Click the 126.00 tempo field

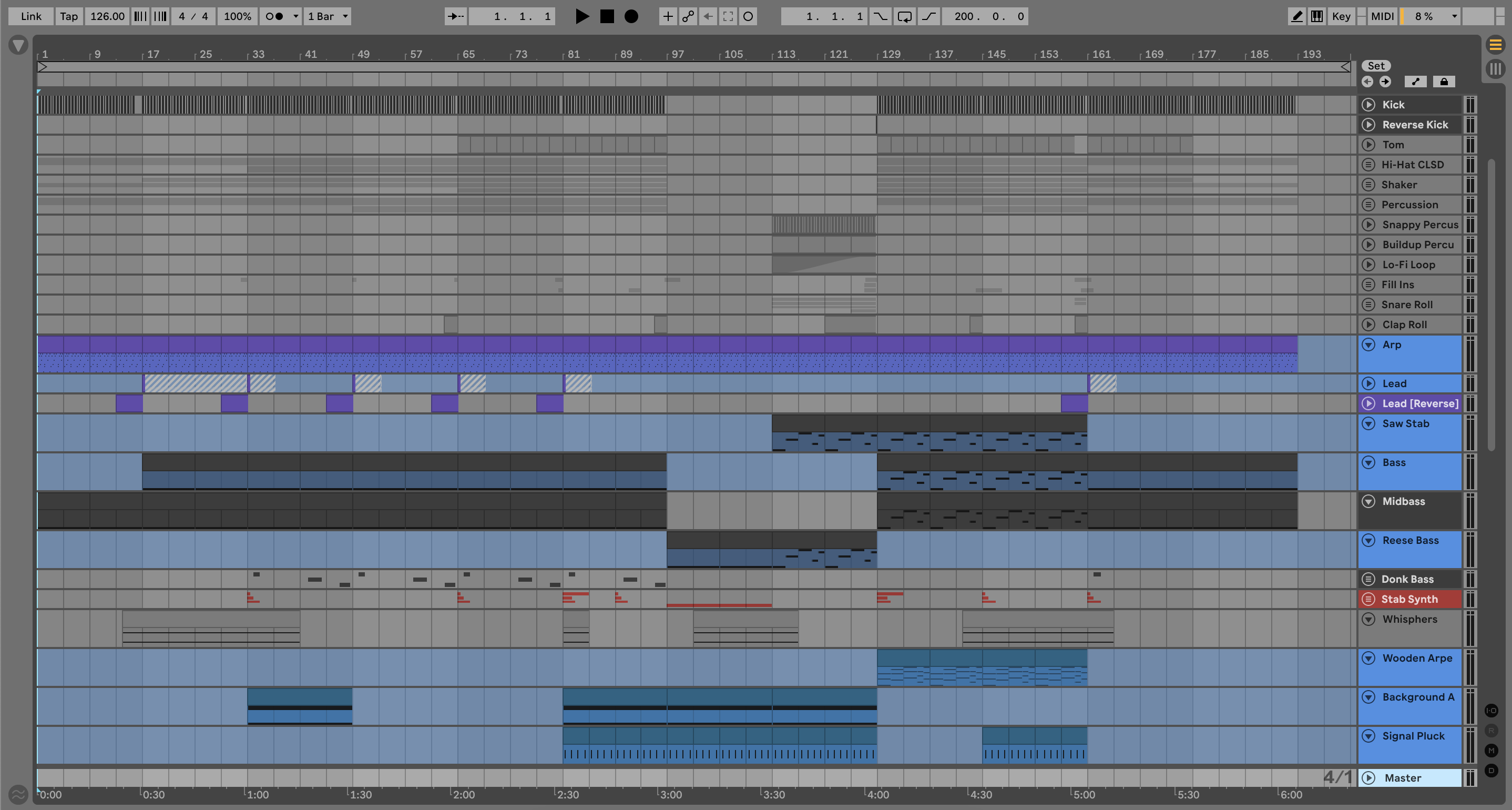(107, 16)
